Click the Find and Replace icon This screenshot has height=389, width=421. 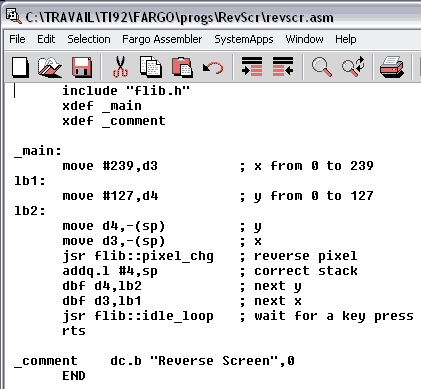[353, 66]
